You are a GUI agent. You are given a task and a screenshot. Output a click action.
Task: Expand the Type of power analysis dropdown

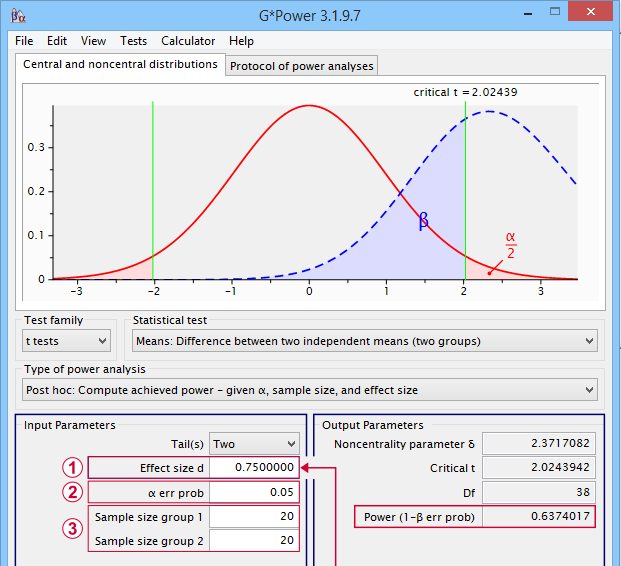(x=310, y=390)
